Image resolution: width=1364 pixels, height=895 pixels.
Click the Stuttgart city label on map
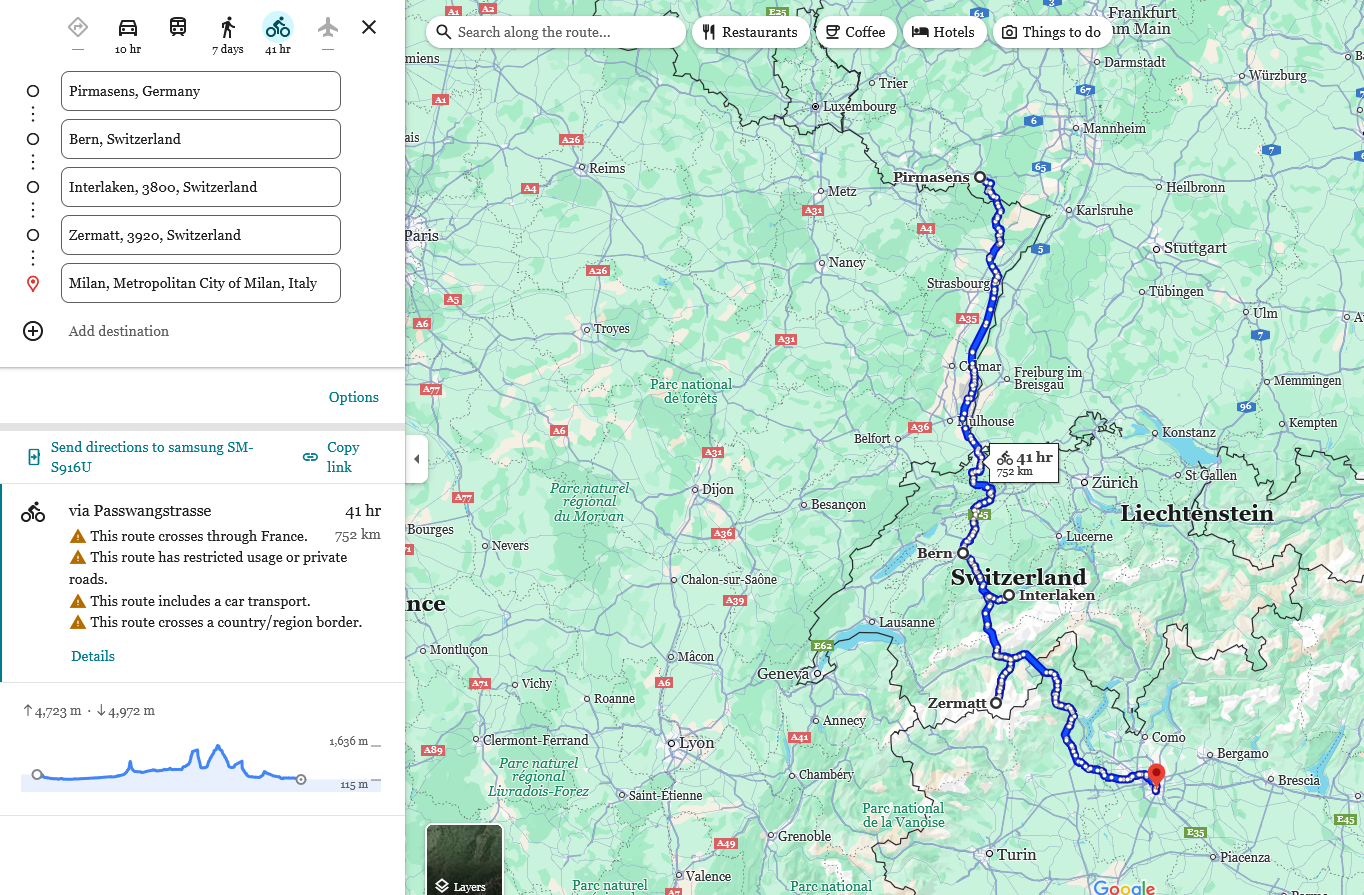pos(1195,248)
